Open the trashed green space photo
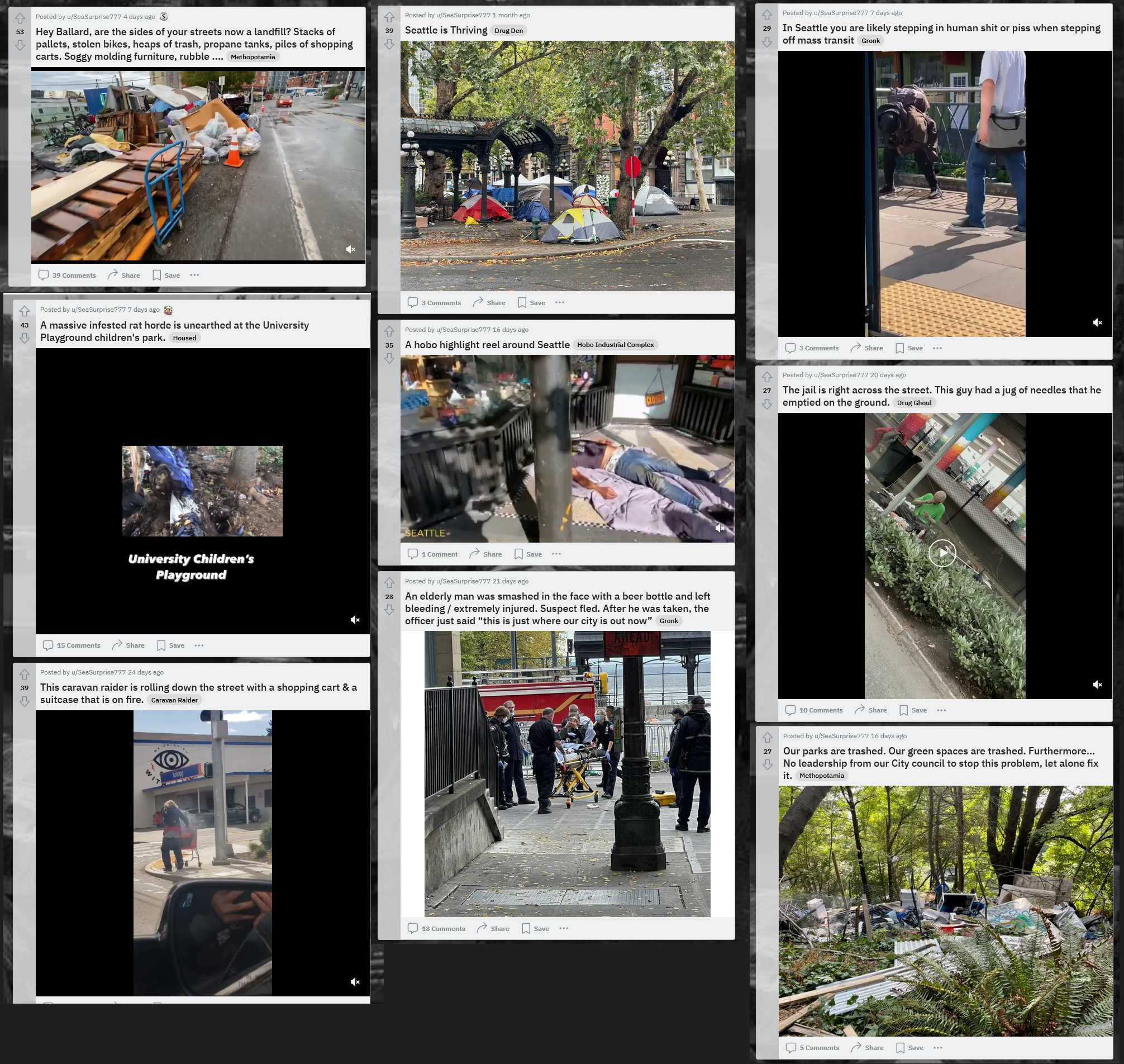 pos(945,911)
